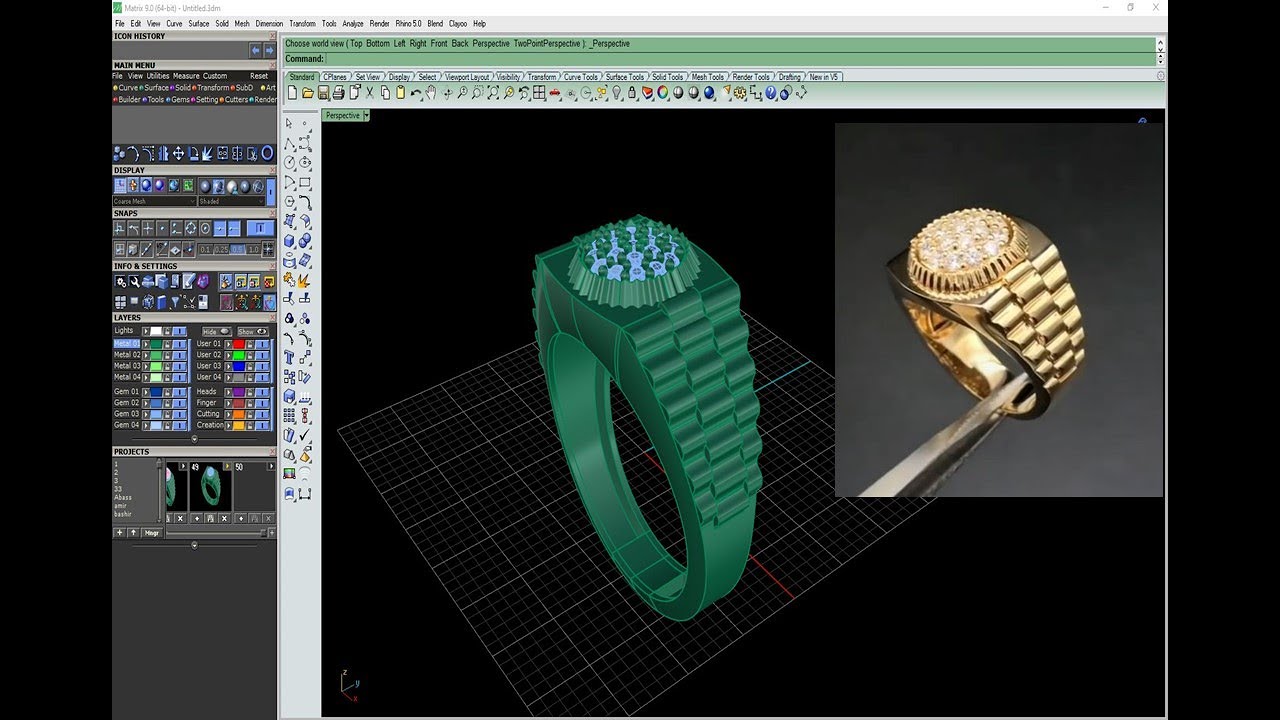This screenshot has width=1280, height=720.
Task: Expand project thumbnail 50 arrow
Action: [x=271, y=466]
